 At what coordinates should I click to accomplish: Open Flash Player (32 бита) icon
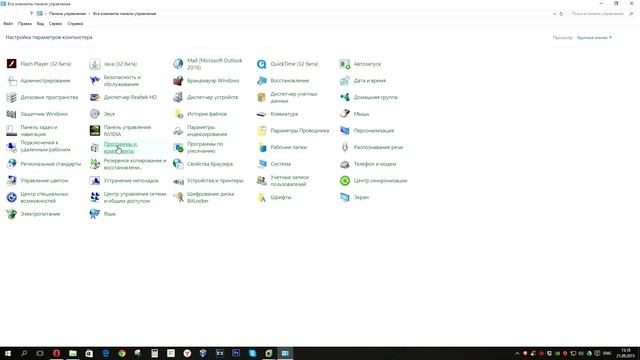pyautogui.click(x=11, y=64)
